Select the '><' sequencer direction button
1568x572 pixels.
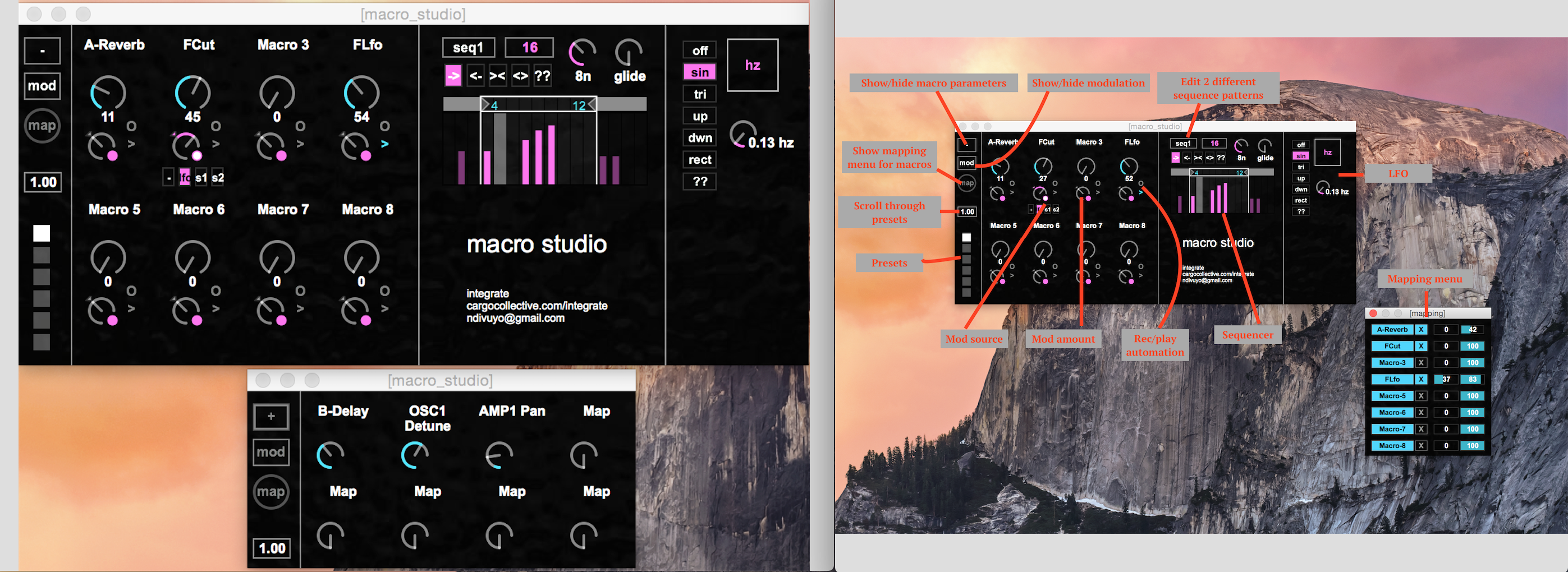pos(497,76)
